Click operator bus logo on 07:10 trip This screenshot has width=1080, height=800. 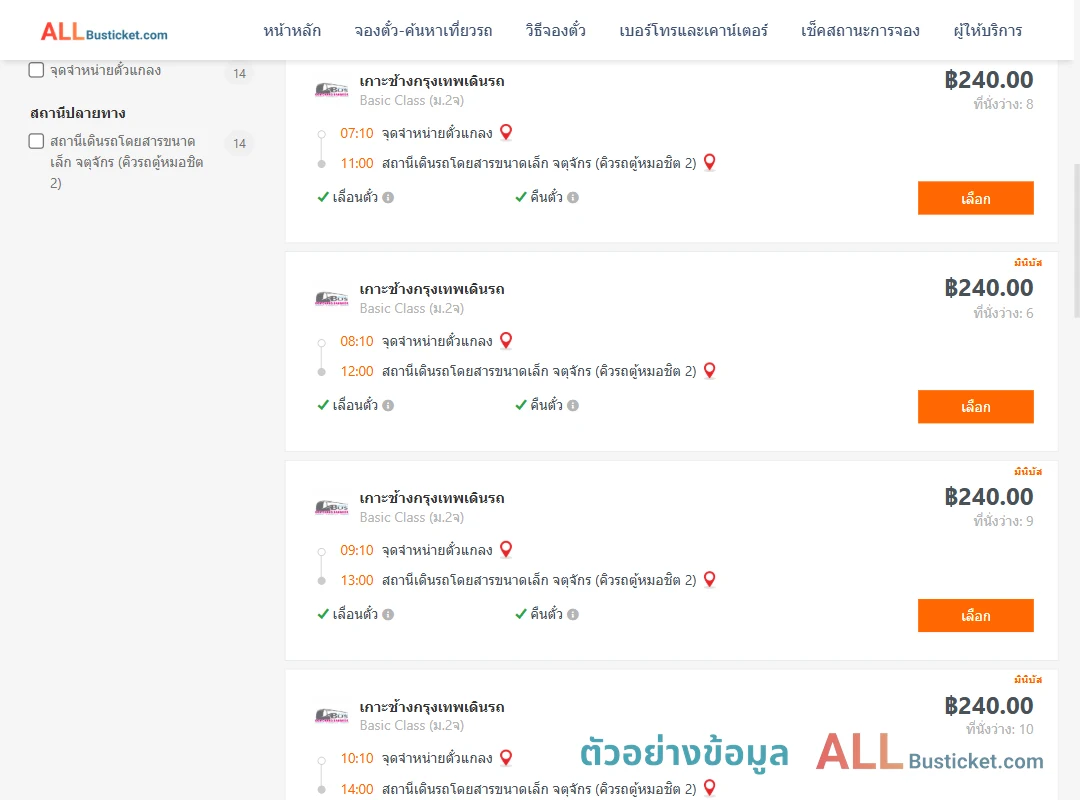pos(331,90)
